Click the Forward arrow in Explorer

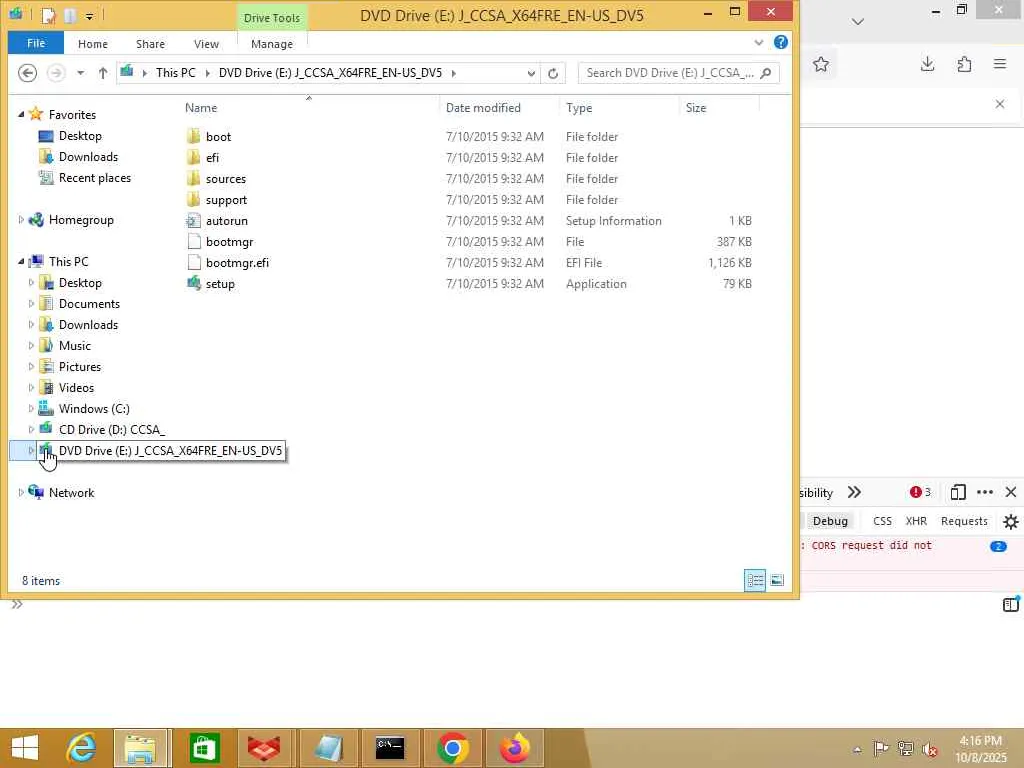pos(56,73)
